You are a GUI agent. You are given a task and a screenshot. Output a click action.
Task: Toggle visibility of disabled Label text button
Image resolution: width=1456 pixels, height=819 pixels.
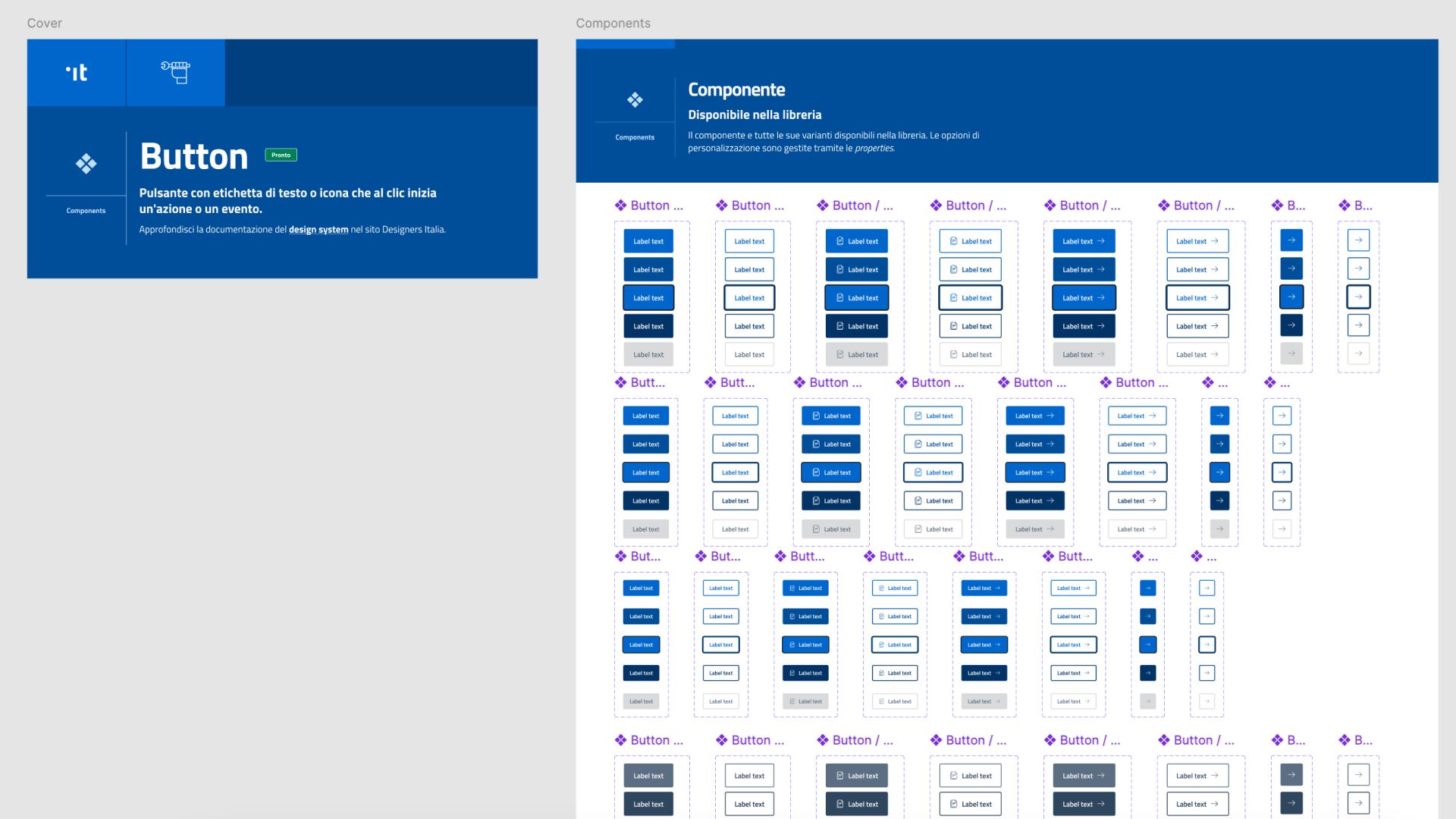pyautogui.click(x=649, y=354)
